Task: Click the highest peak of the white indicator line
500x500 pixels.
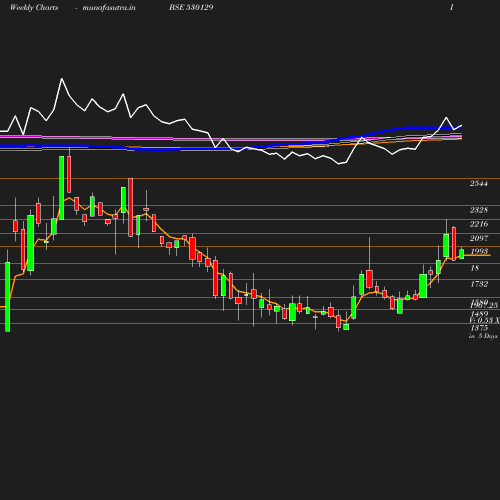Action: coord(62,79)
